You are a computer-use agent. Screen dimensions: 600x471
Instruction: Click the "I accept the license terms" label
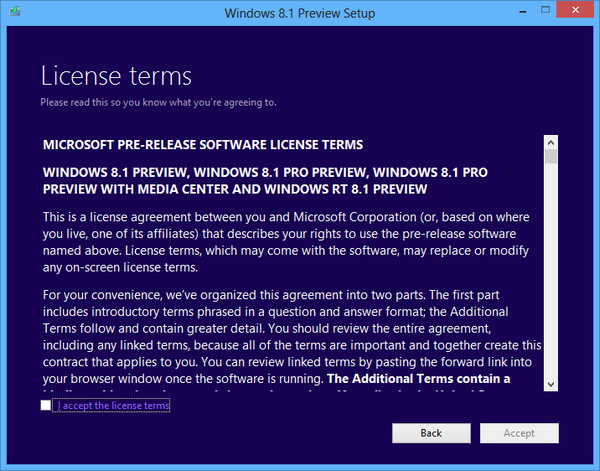click(114, 406)
